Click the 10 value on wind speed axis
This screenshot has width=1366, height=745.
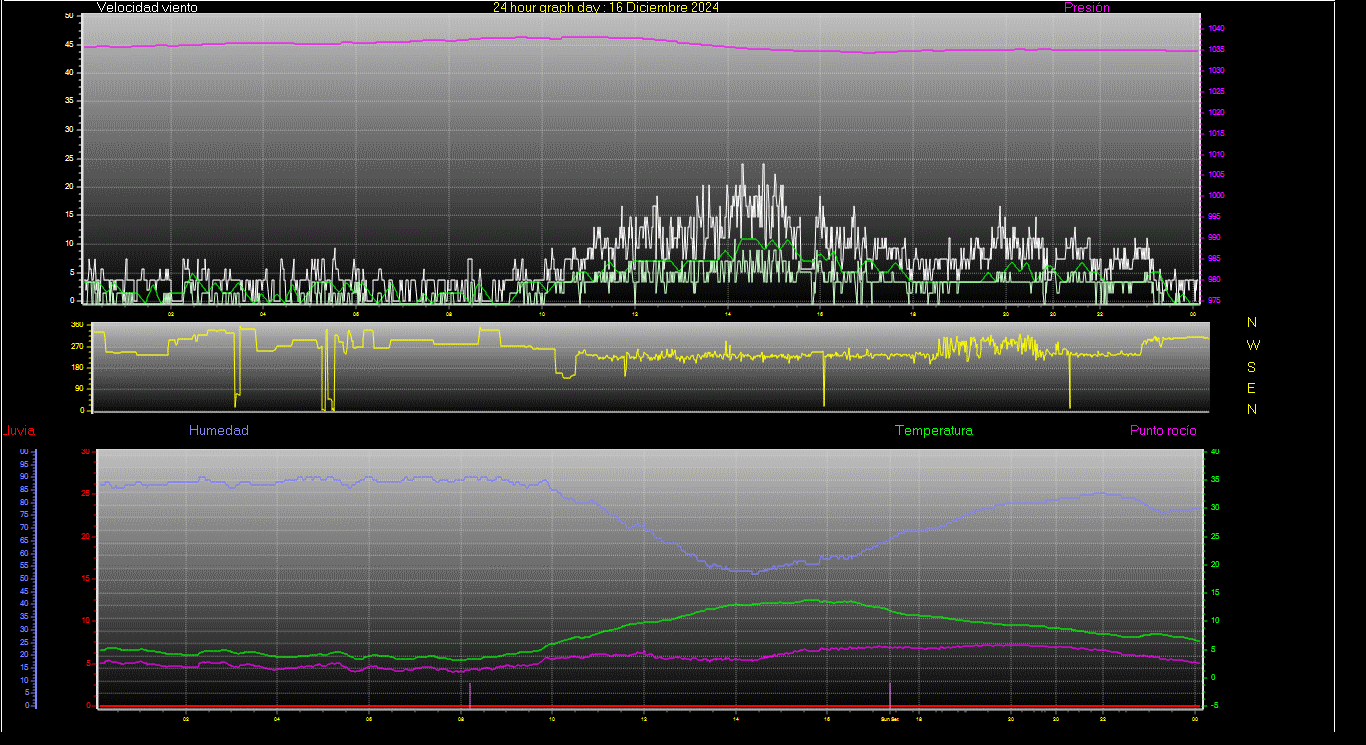tap(69, 243)
